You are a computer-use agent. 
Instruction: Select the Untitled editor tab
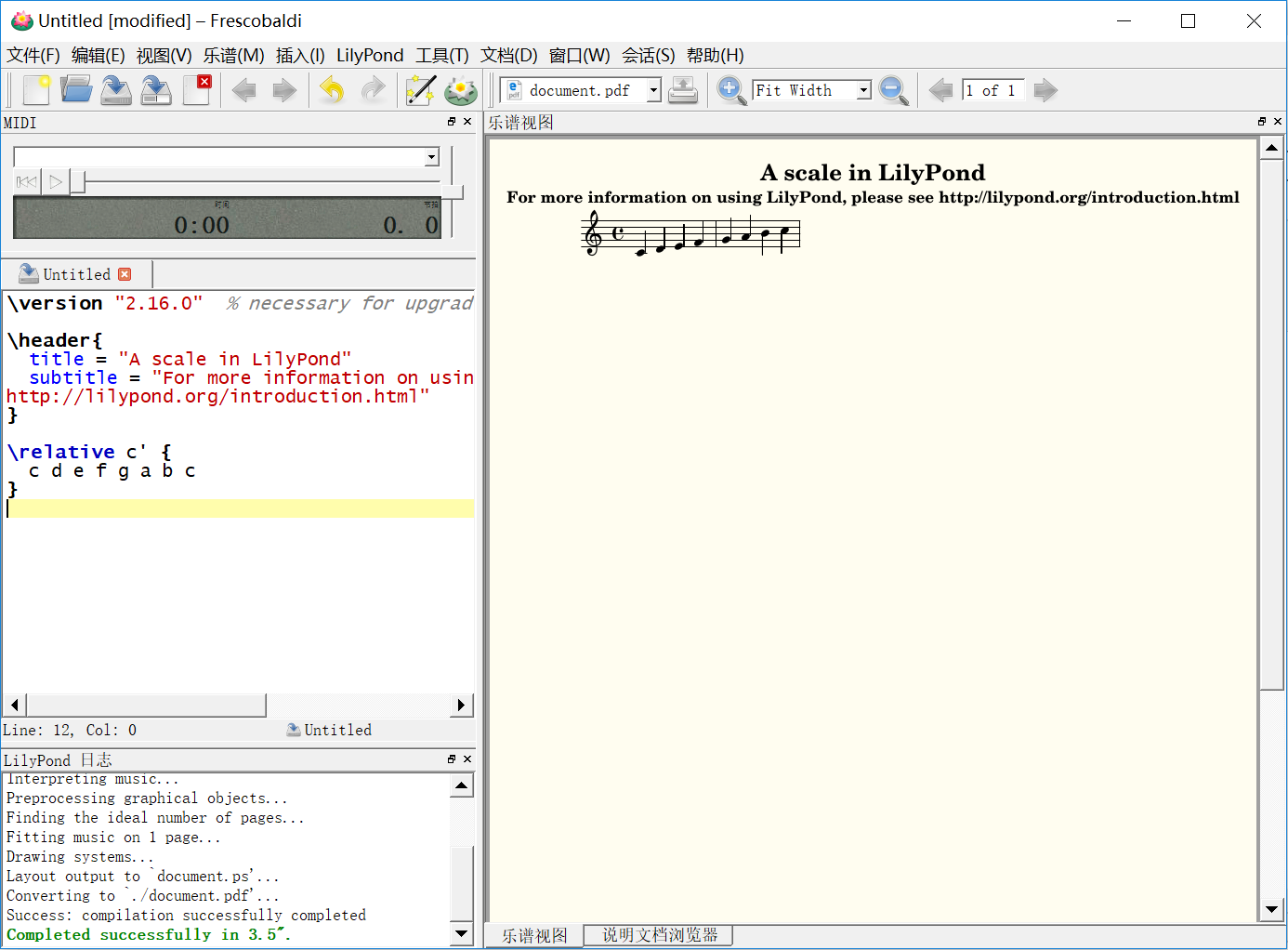(76, 274)
